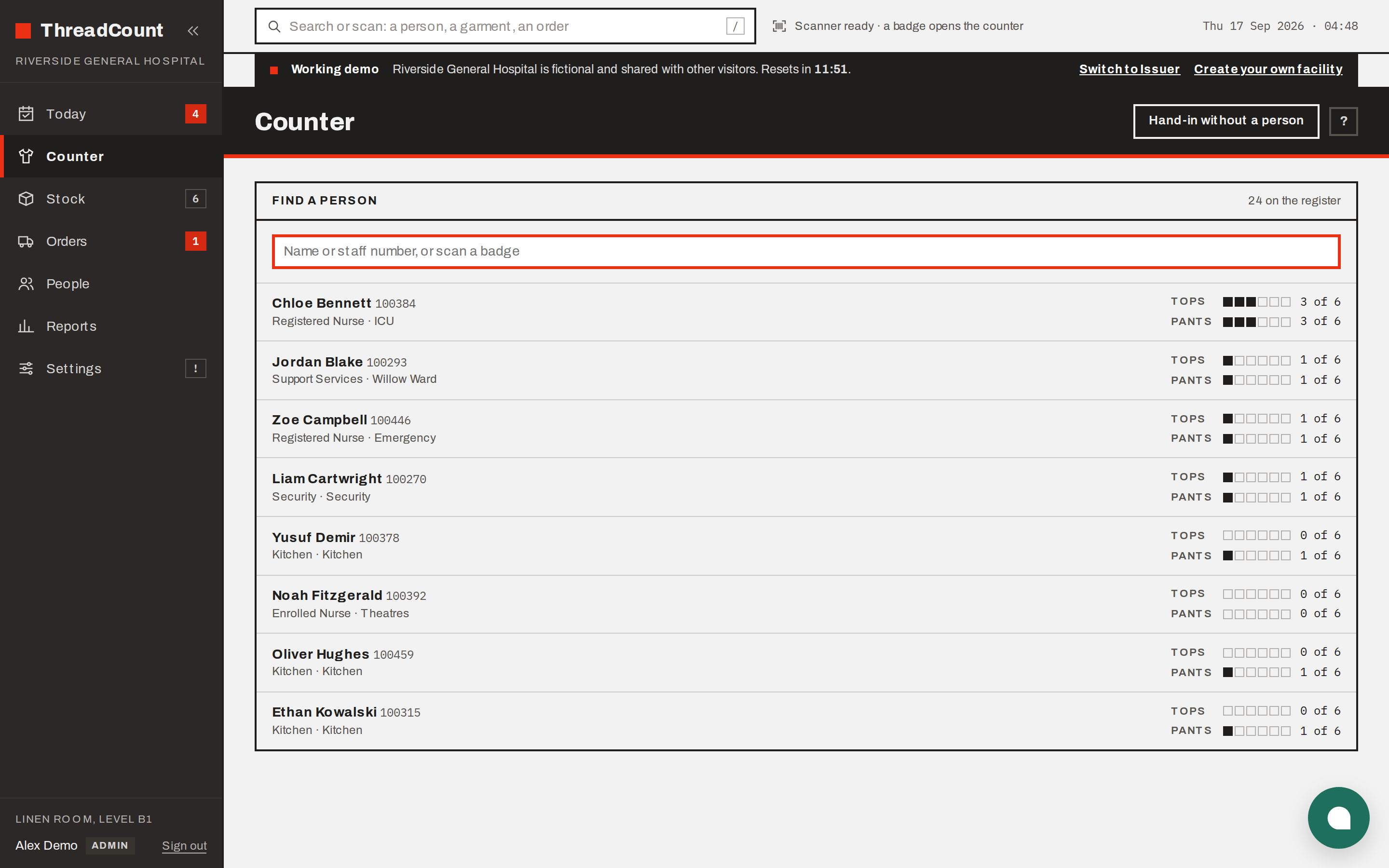Open Ethan Kowalski's record

click(x=806, y=721)
